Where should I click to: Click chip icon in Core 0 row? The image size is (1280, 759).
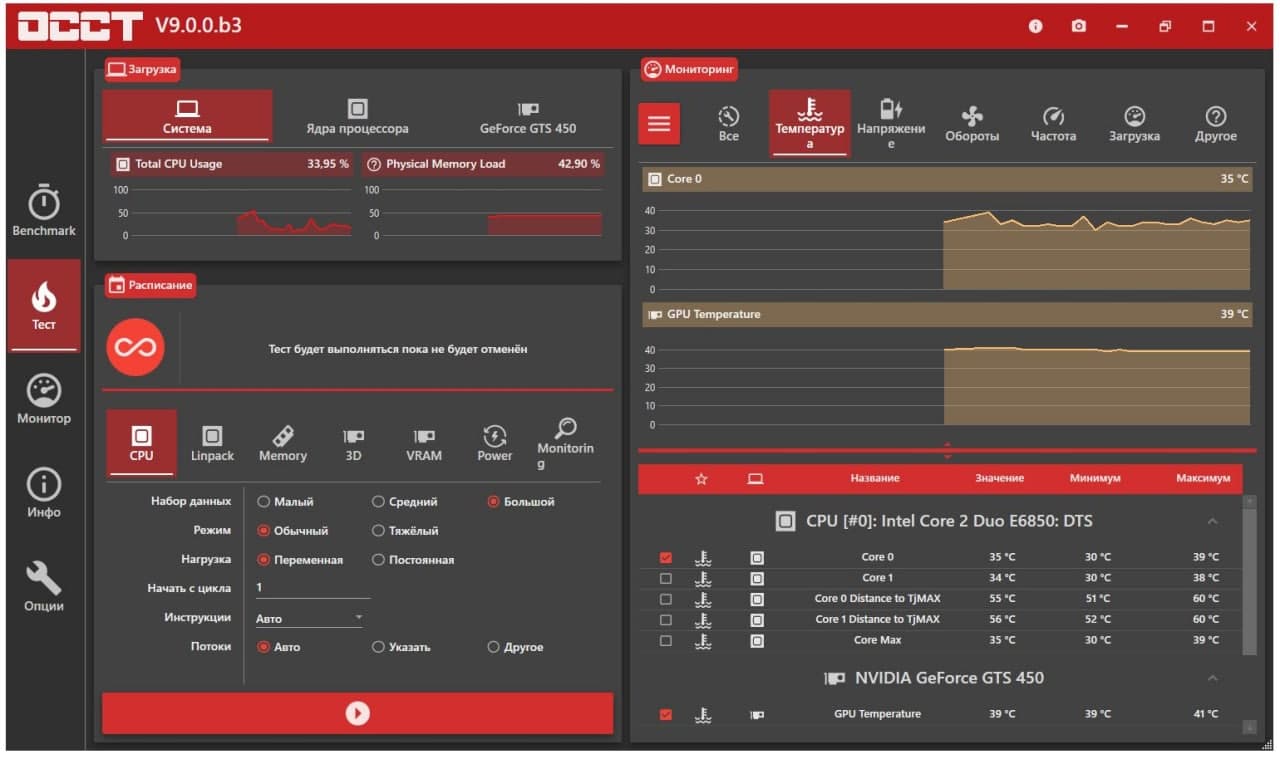(x=757, y=557)
